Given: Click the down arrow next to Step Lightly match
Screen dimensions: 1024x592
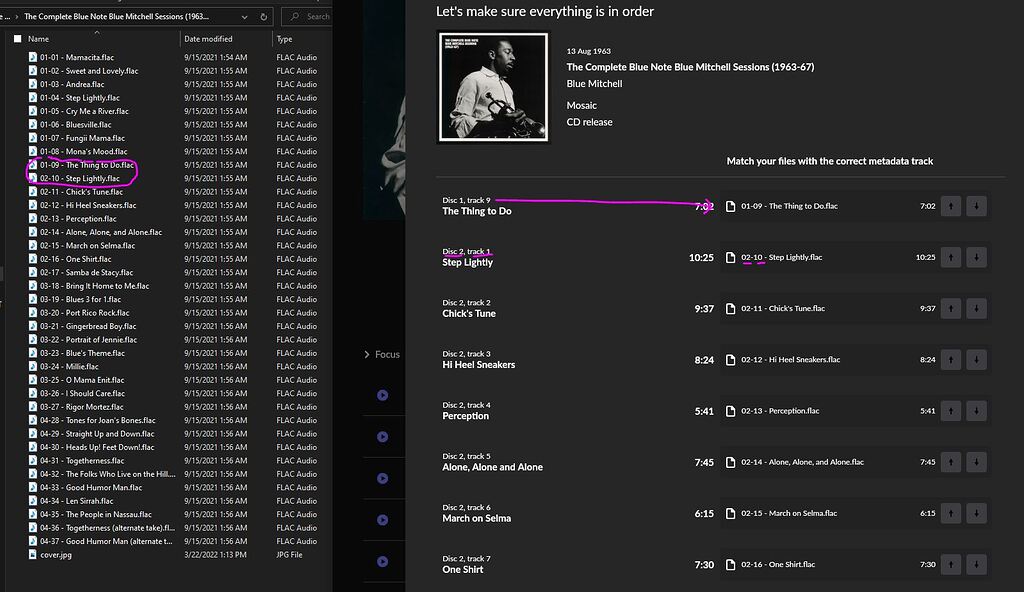Looking at the screenshot, I should [x=977, y=257].
